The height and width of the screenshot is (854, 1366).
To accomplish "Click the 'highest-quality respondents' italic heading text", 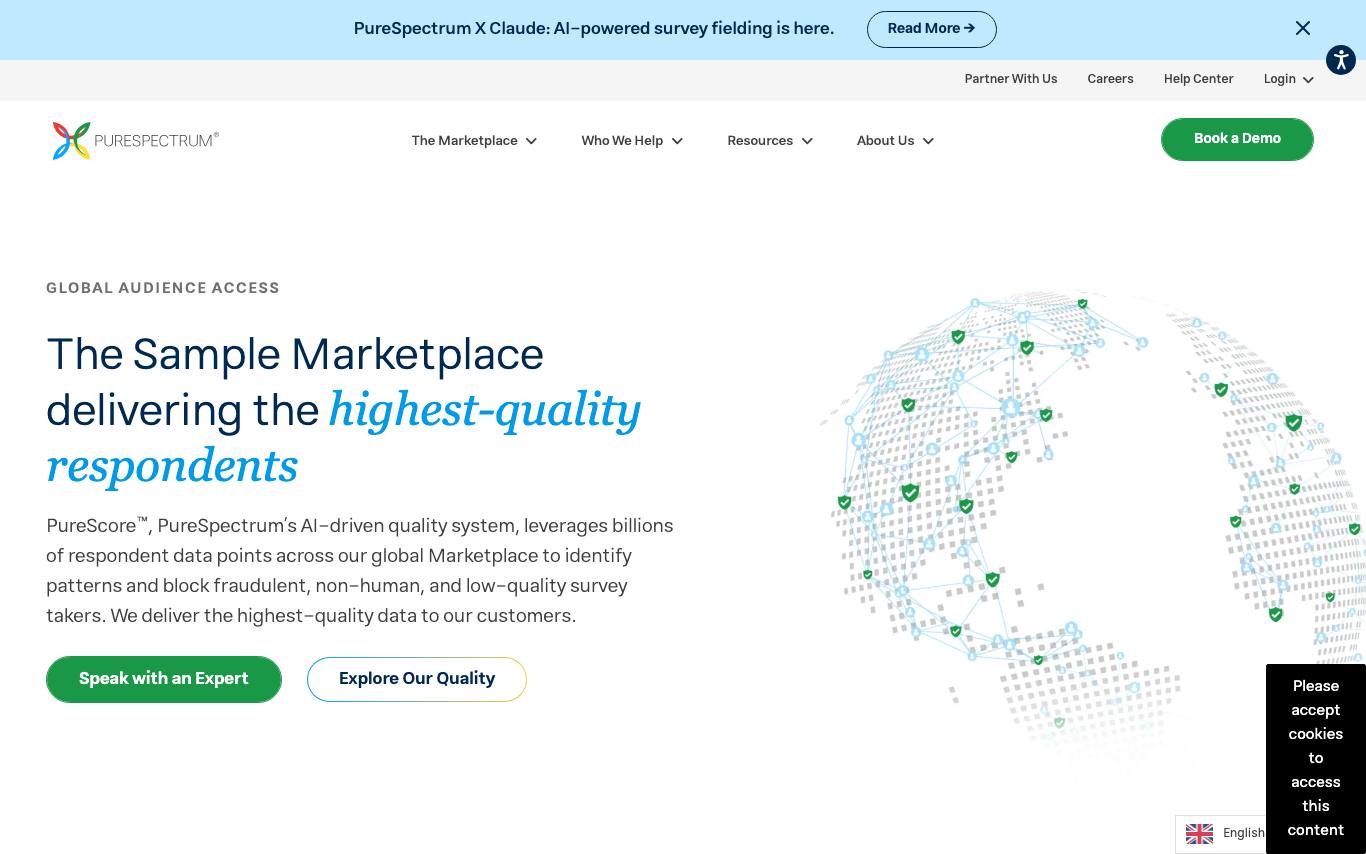I will tap(343, 437).
